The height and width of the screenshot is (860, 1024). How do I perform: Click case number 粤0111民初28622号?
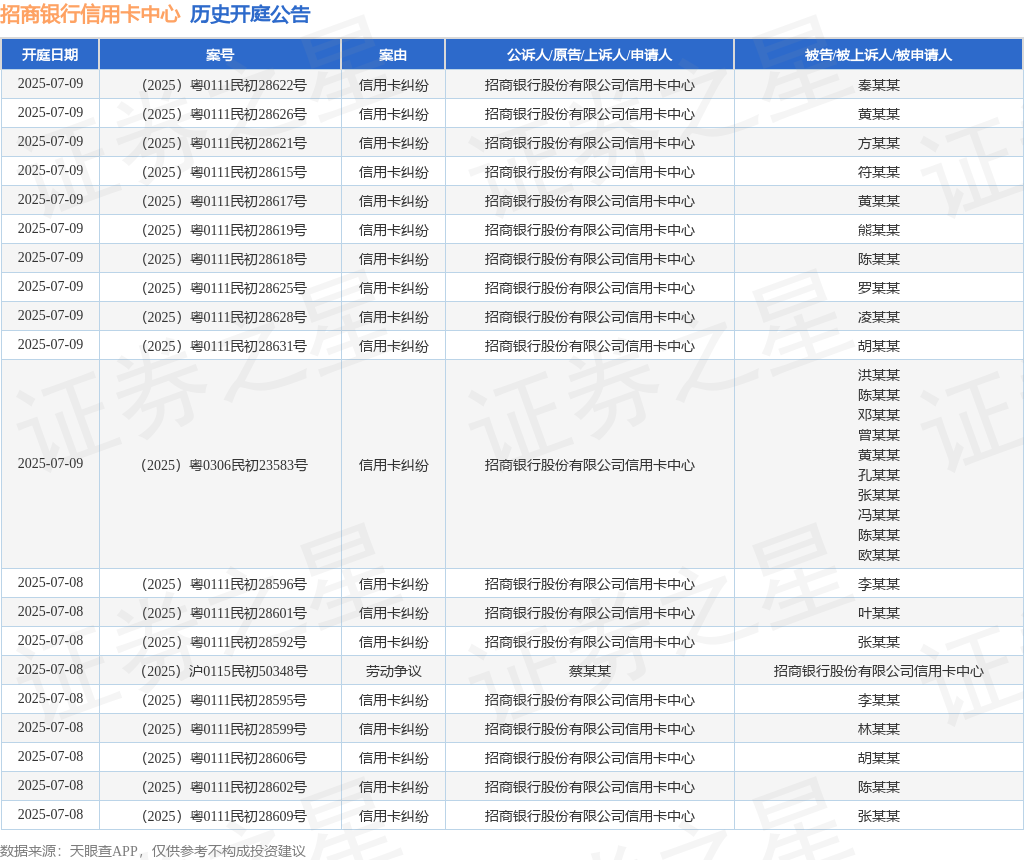[x=224, y=85]
